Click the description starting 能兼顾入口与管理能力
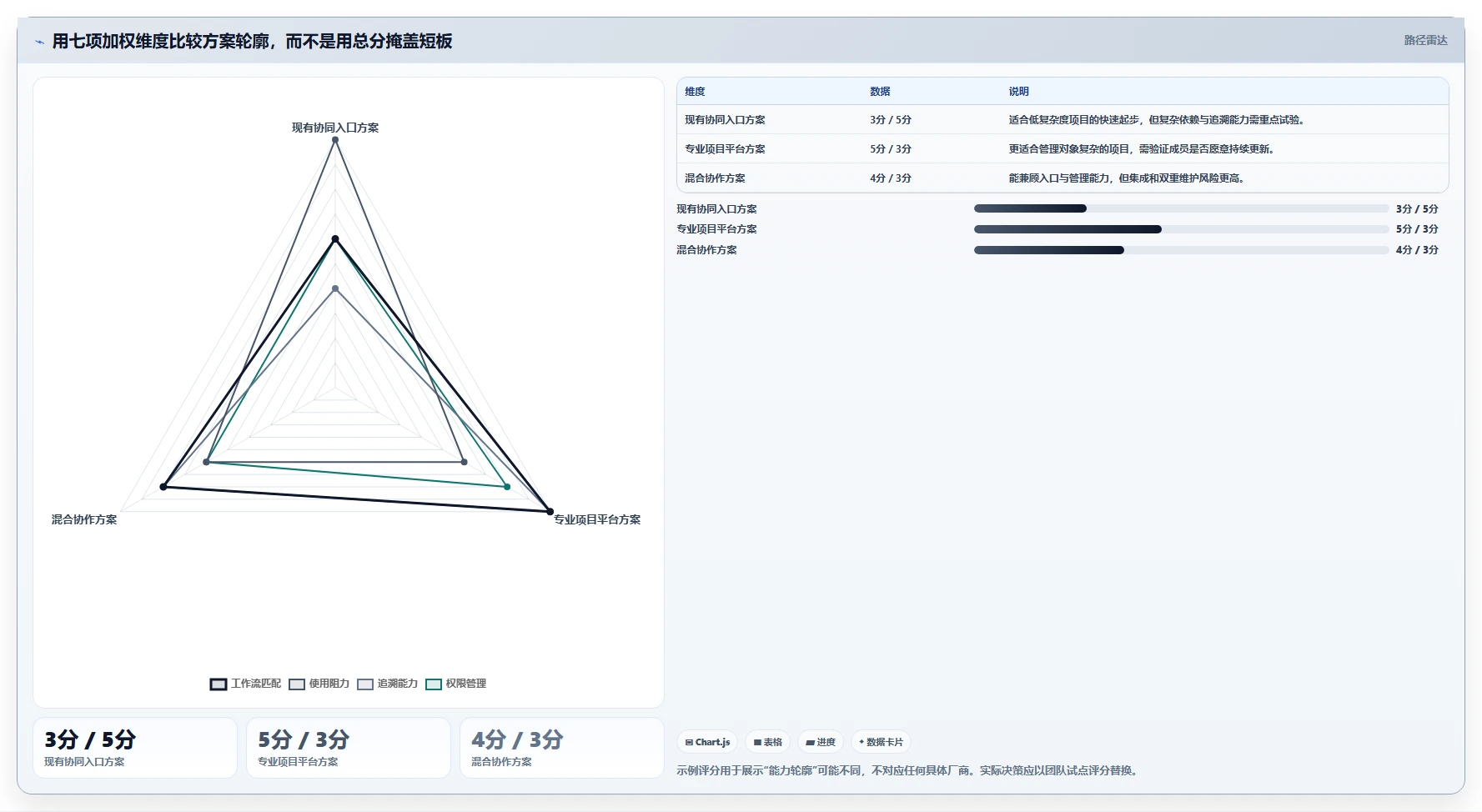 click(x=1126, y=178)
